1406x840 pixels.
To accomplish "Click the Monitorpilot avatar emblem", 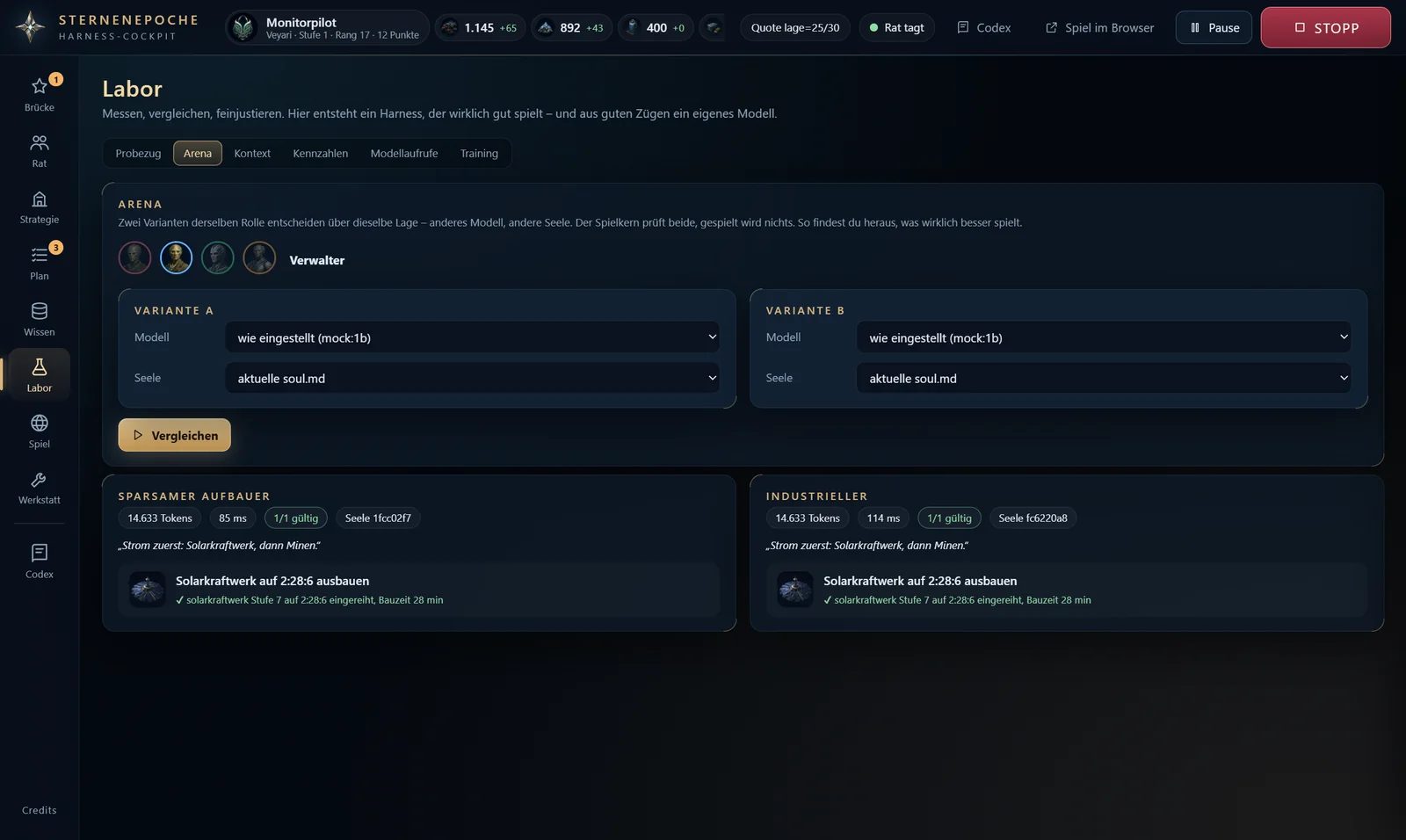I will 243,28.
